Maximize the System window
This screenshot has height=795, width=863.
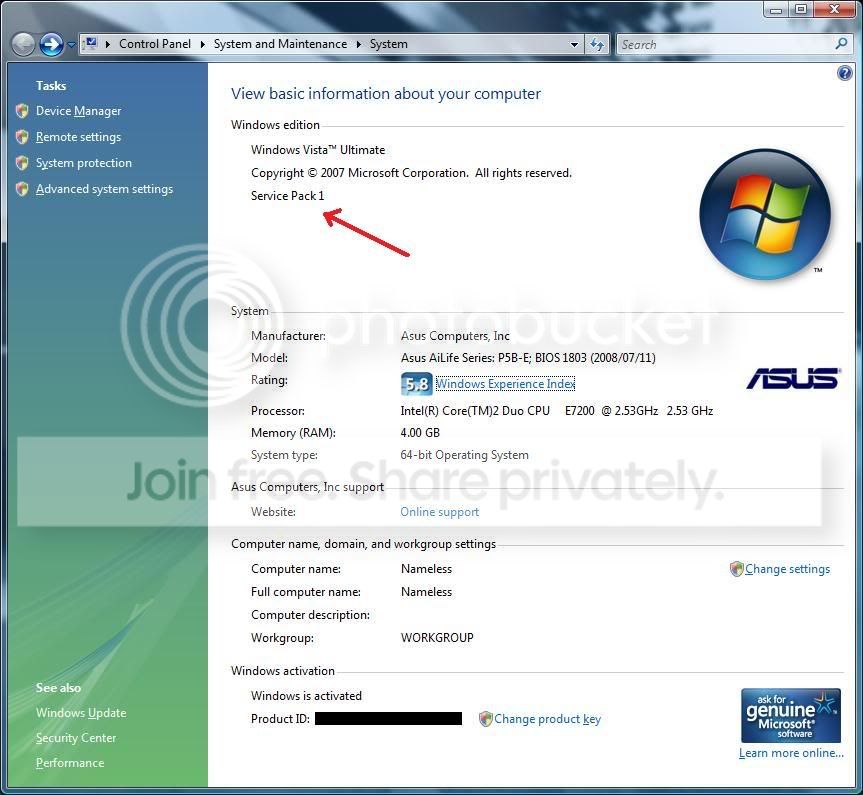(x=801, y=9)
